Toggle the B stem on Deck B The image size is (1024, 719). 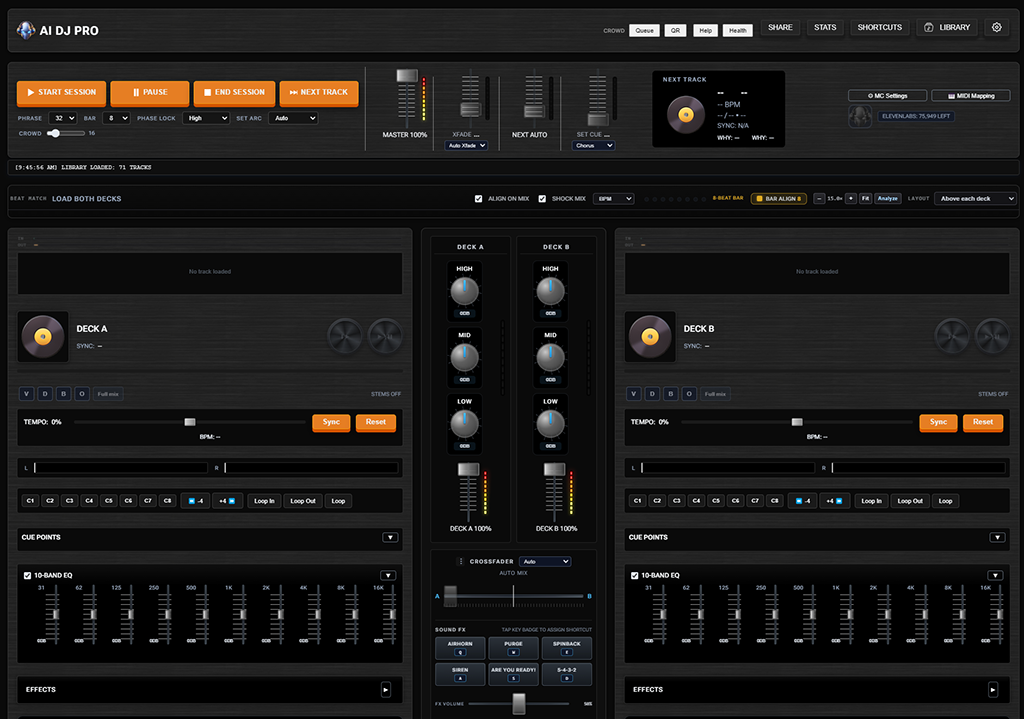pos(670,394)
